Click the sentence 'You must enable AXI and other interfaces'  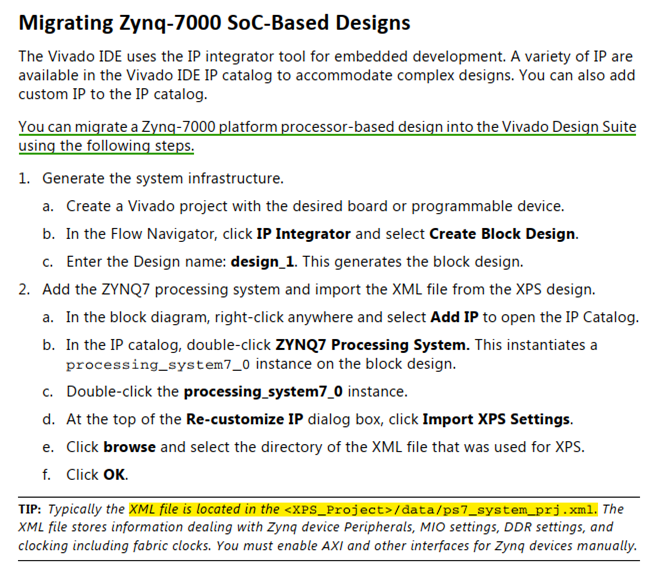point(426,546)
